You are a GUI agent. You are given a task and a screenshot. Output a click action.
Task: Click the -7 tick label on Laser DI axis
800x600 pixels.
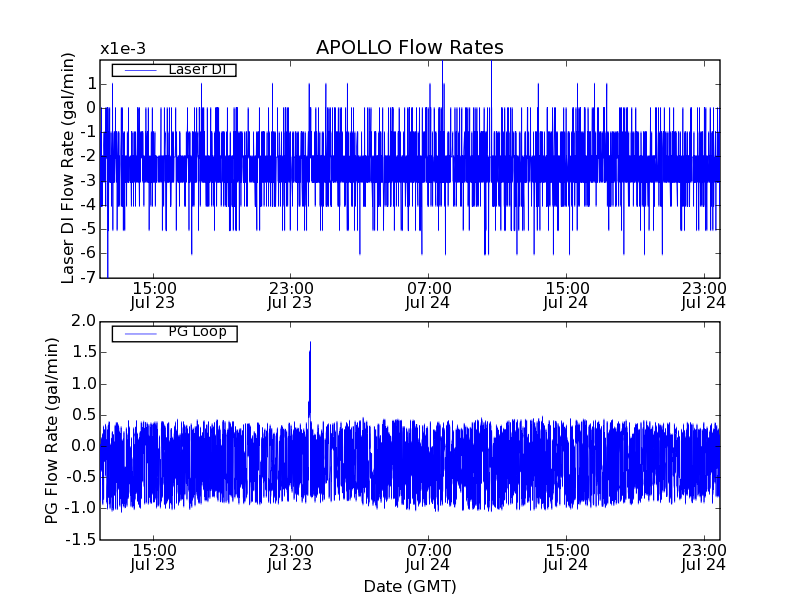pos(88,277)
